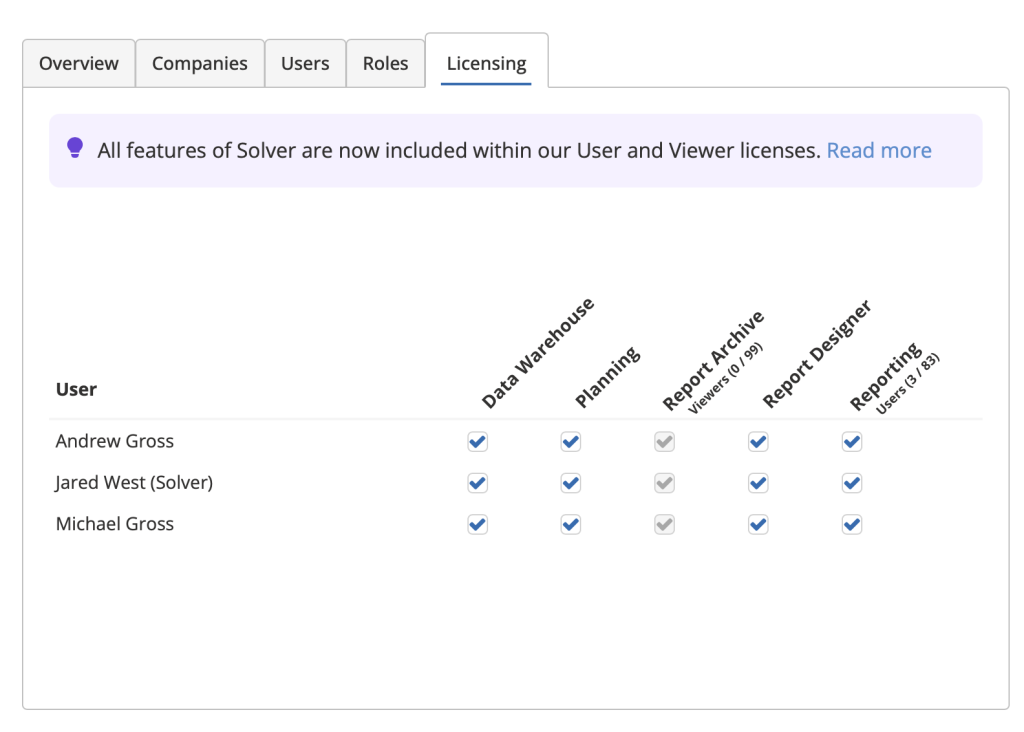Toggle Planning checkbox for Jared West
Viewport: 1024px width, 732px height.
(x=571, y=483)
